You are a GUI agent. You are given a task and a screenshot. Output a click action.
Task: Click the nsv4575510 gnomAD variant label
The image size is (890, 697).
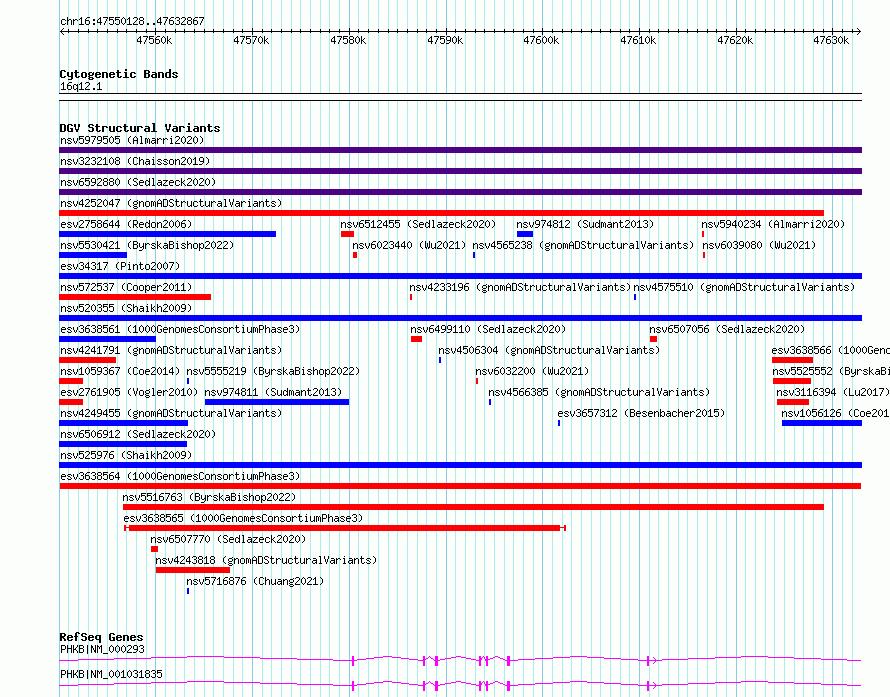[744, 287]
